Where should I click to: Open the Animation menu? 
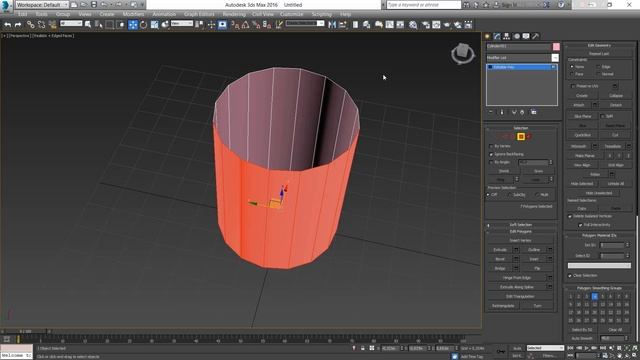click(164, 14)
